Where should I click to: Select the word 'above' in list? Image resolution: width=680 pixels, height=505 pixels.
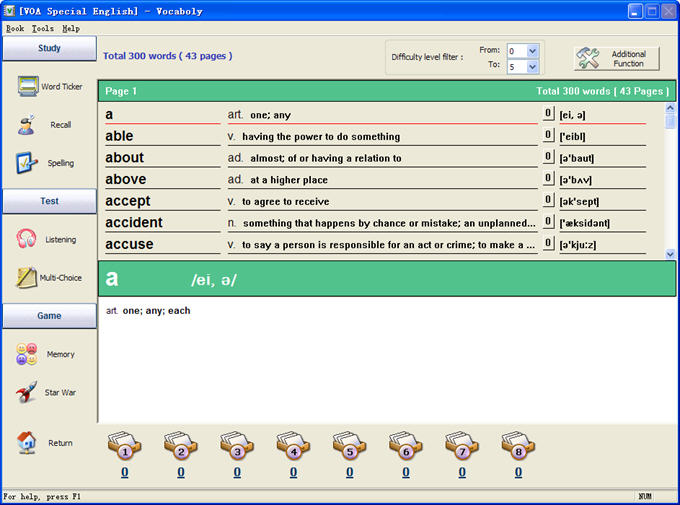pyautogui.click(x=126, y=179)
